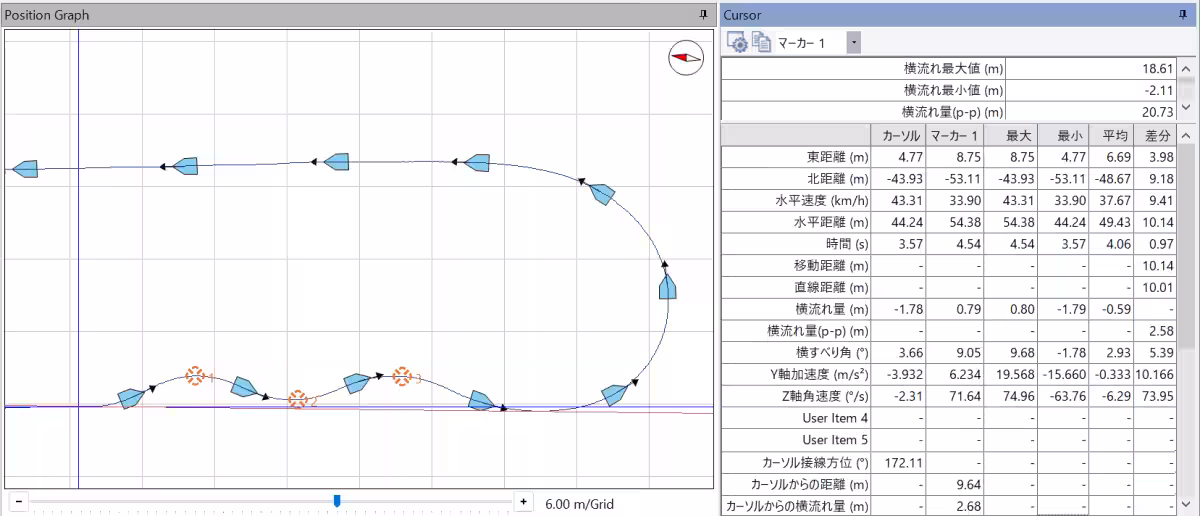1200x516 pixels.
Task: Select orange marker 1 on the trajectory
Action: click(x=195, y=375)
